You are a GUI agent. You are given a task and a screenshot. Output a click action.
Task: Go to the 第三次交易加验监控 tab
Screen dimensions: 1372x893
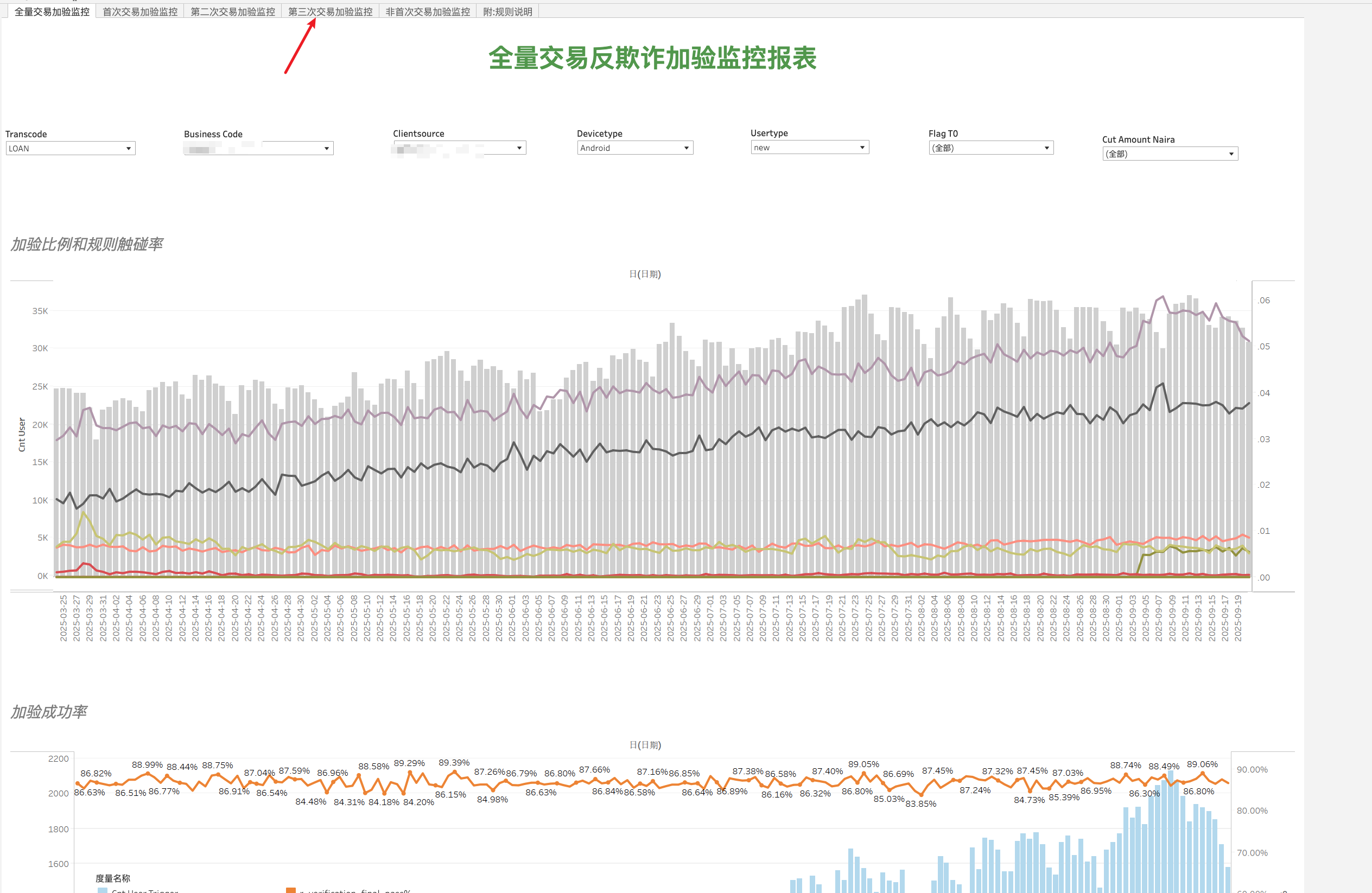330,11
